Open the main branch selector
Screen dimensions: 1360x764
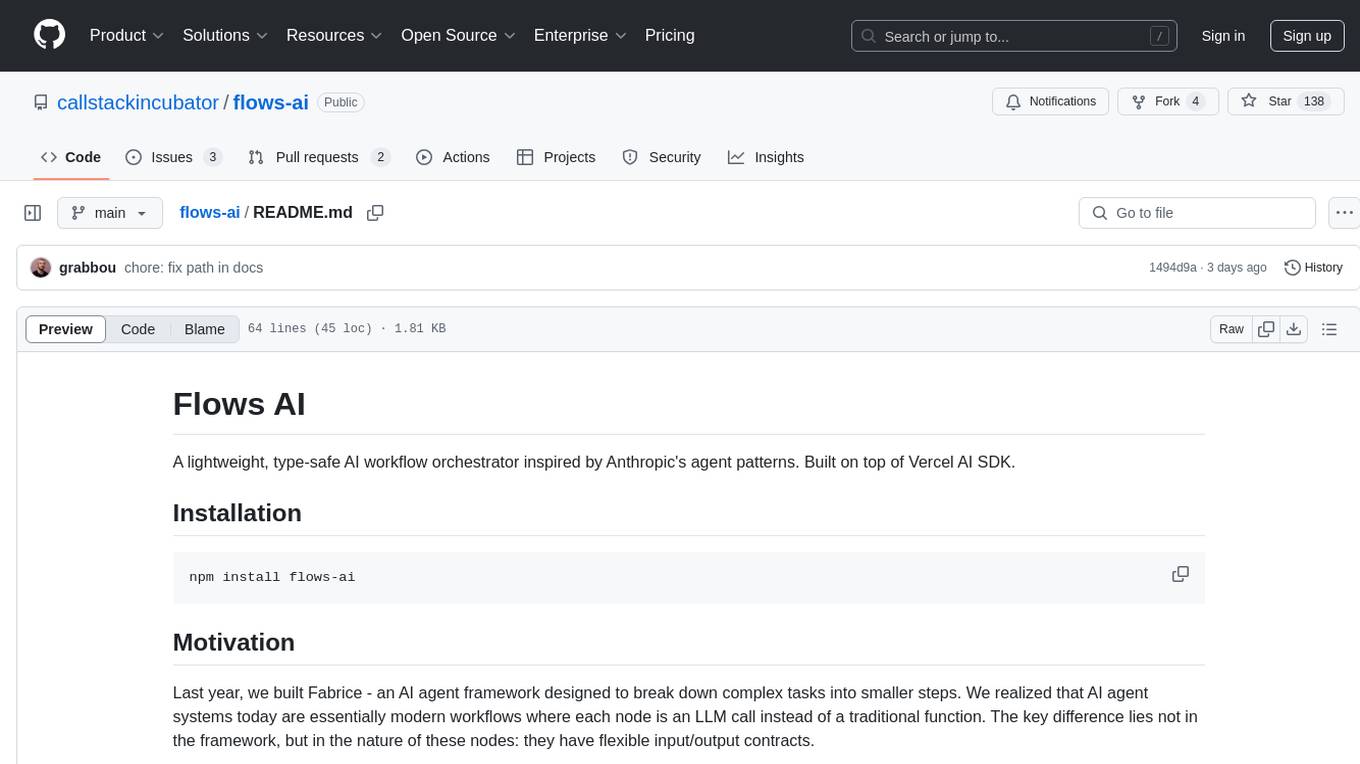pyautogui.click(x=110, y=213)
